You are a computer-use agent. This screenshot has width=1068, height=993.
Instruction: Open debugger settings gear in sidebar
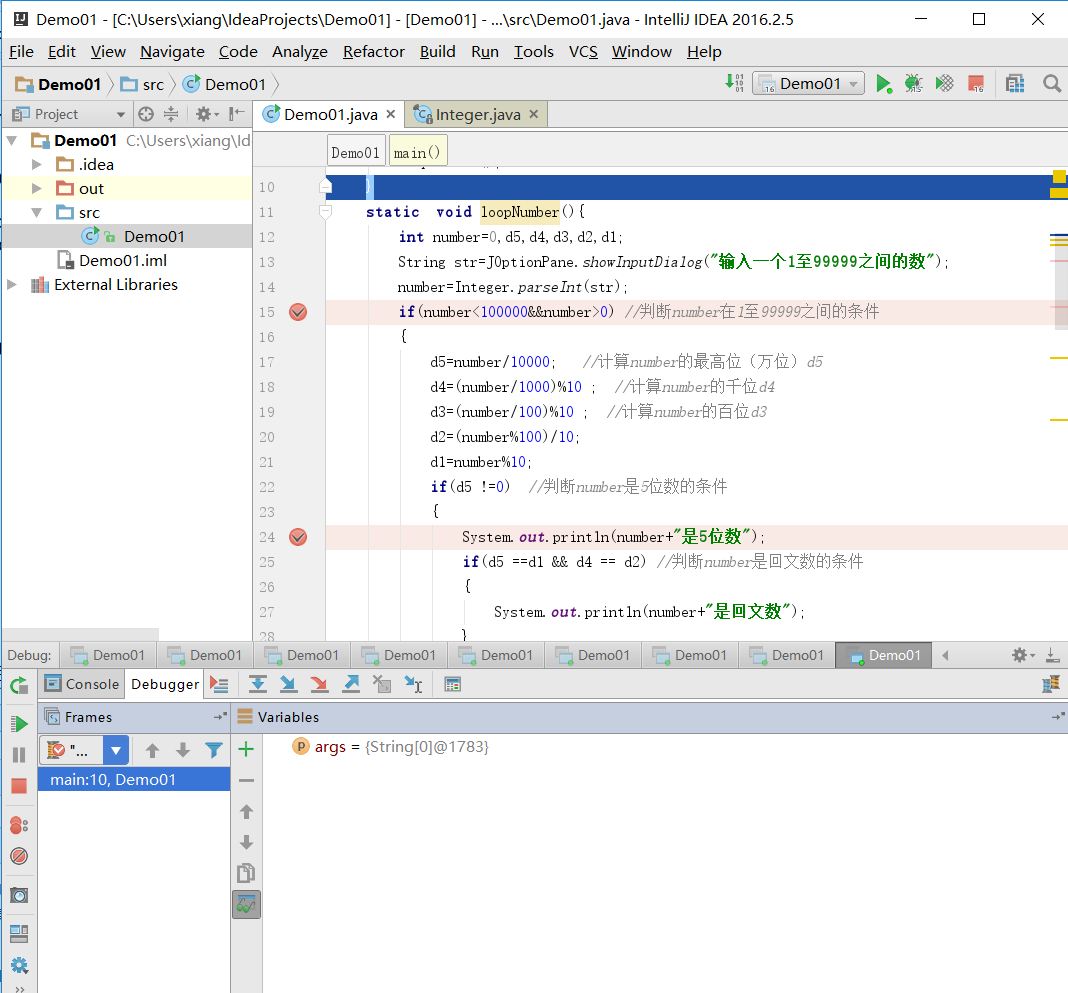19,965
